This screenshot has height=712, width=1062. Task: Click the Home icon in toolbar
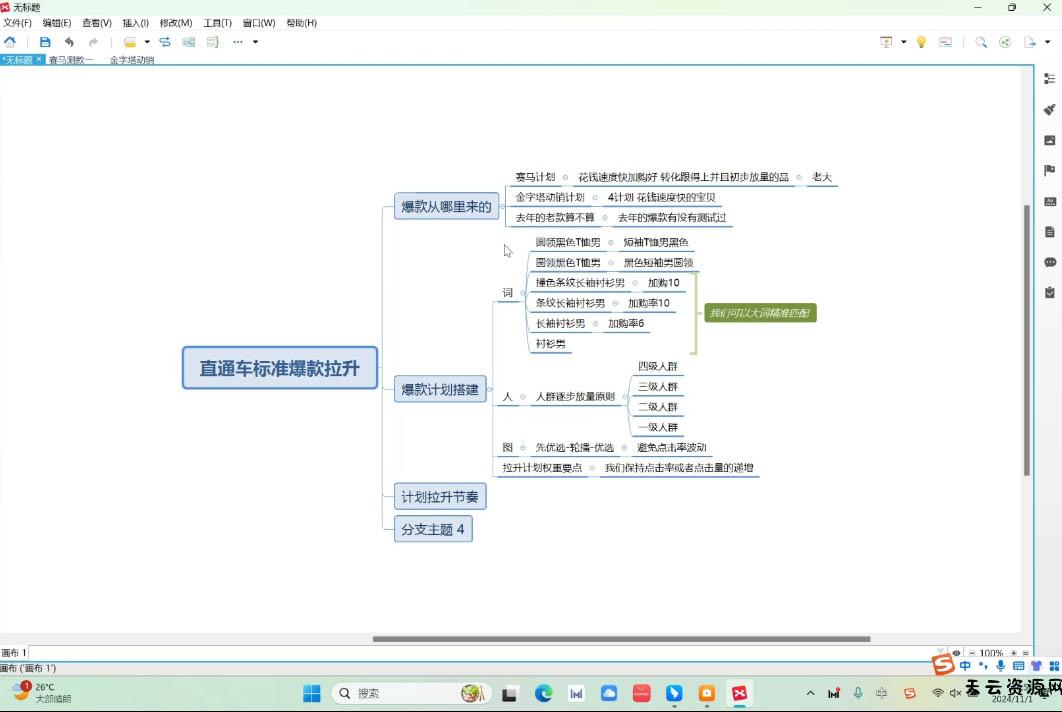pos(10,42)
